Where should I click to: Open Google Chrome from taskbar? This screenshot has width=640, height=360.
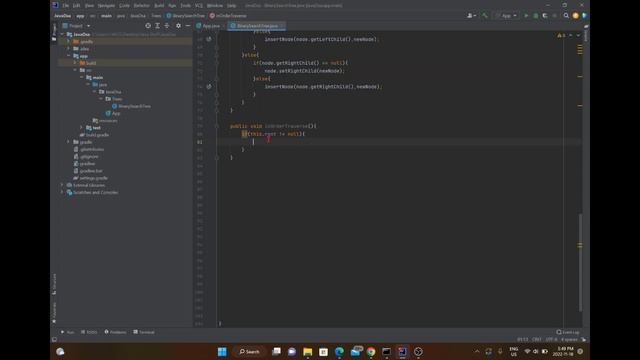click(x=371, y=351)
